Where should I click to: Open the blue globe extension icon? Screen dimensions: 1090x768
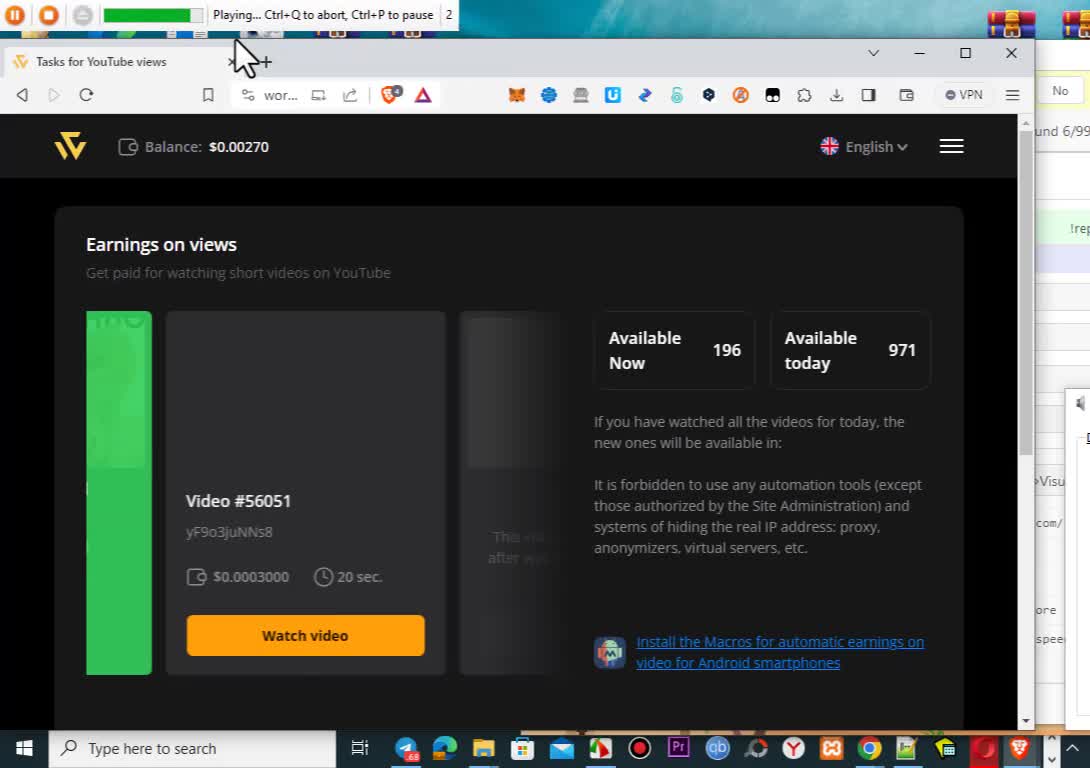click(x=548, y=95)
